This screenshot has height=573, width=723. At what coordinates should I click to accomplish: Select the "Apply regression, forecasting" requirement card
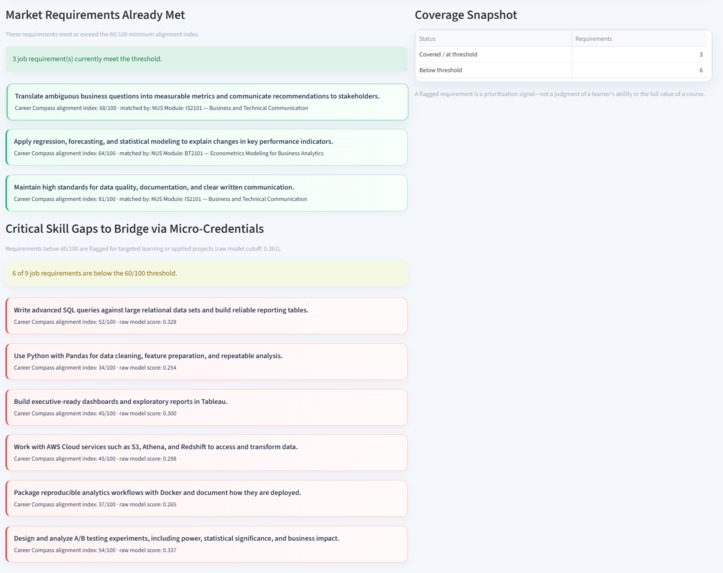pyautogui.click(x=206, y=147)
